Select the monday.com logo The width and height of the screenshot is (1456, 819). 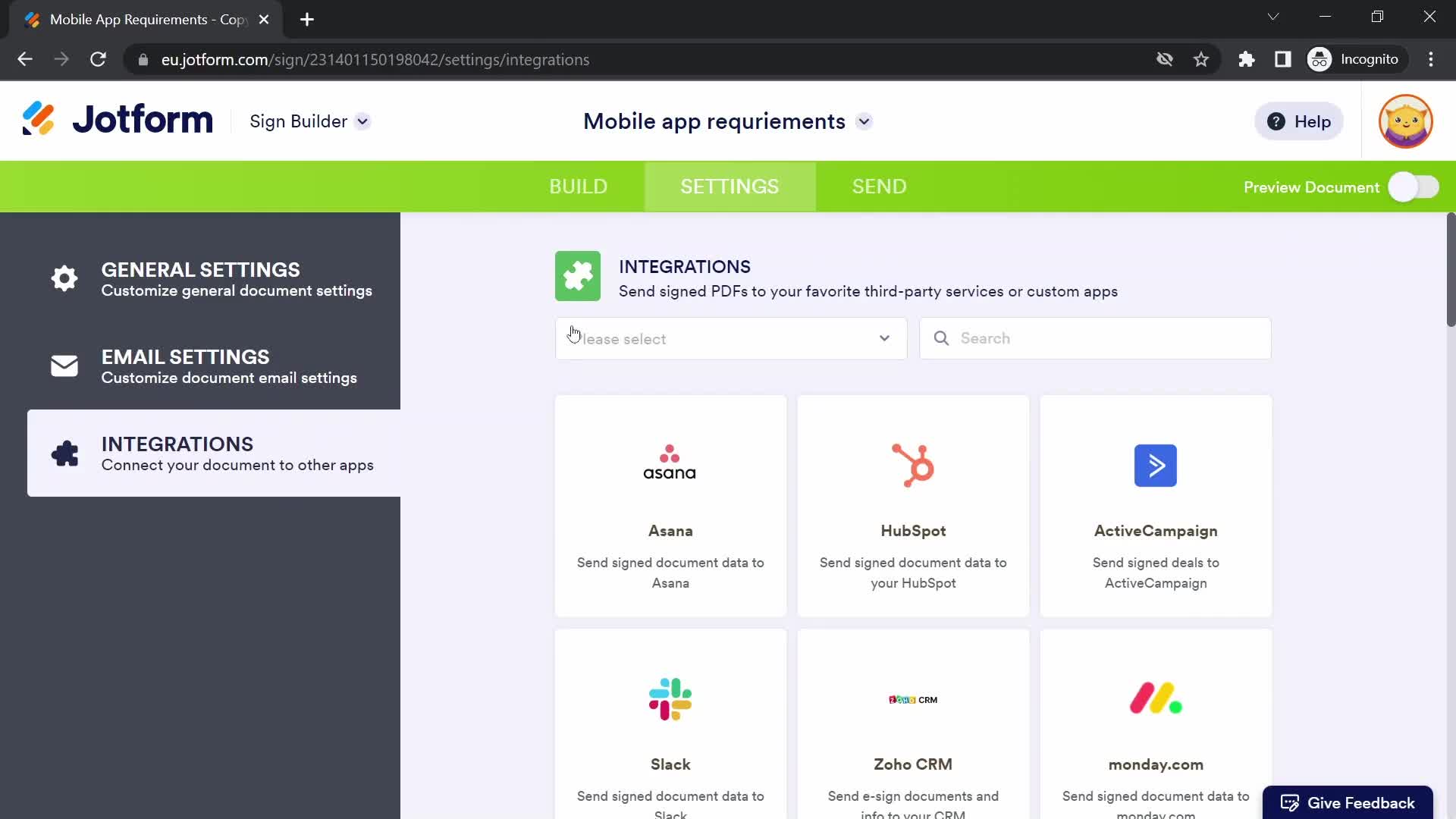point(1156,698)
